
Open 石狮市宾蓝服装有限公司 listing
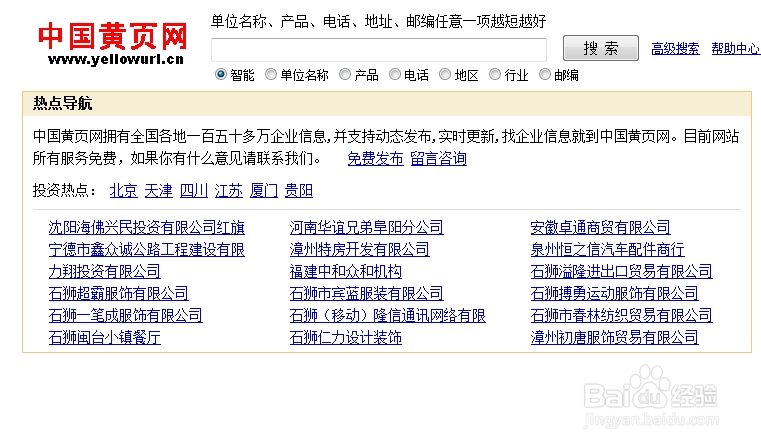(x=366, y=294)
